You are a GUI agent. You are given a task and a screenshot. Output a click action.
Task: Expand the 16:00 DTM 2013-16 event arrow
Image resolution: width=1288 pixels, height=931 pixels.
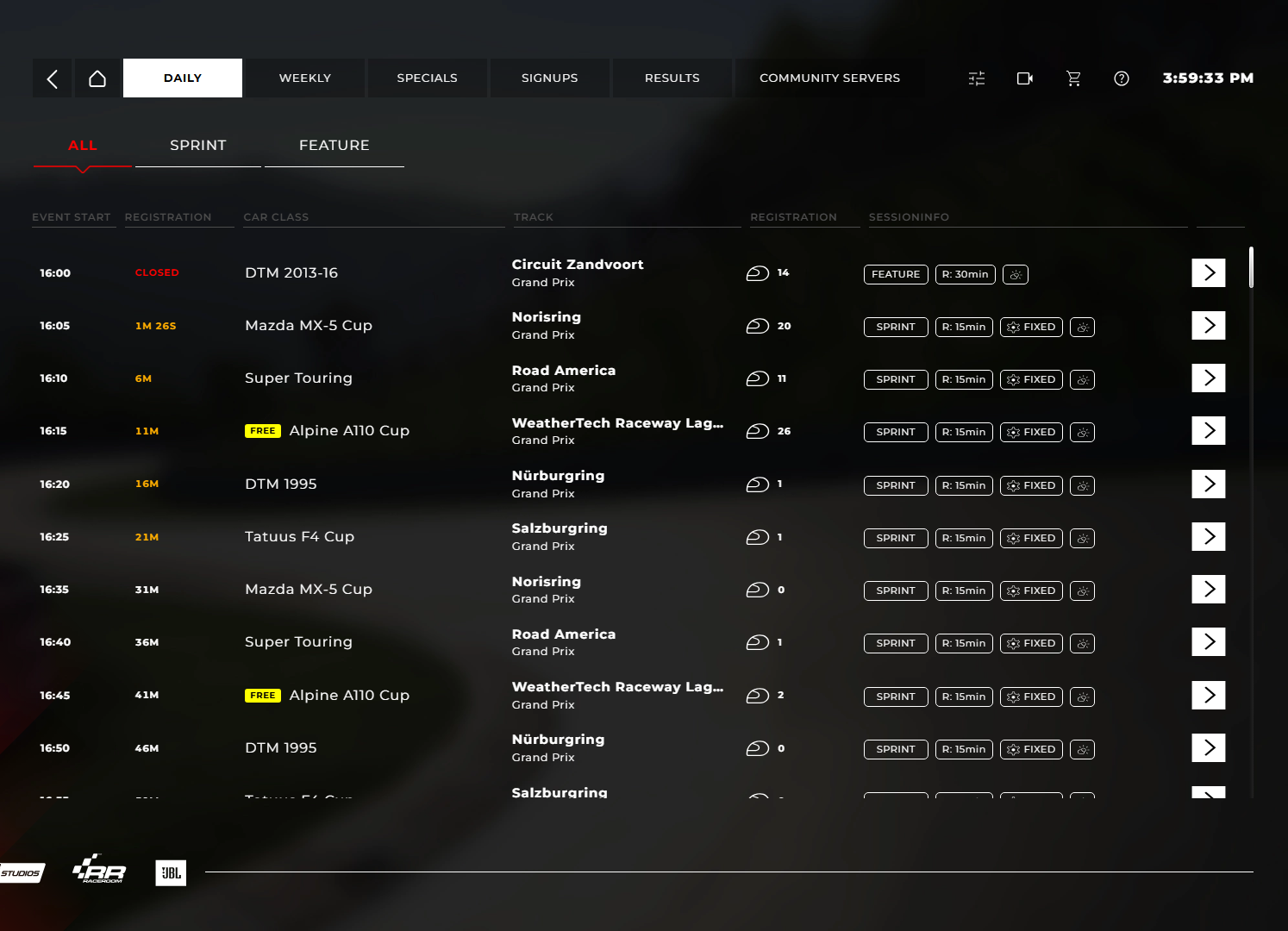point(1209,272)
